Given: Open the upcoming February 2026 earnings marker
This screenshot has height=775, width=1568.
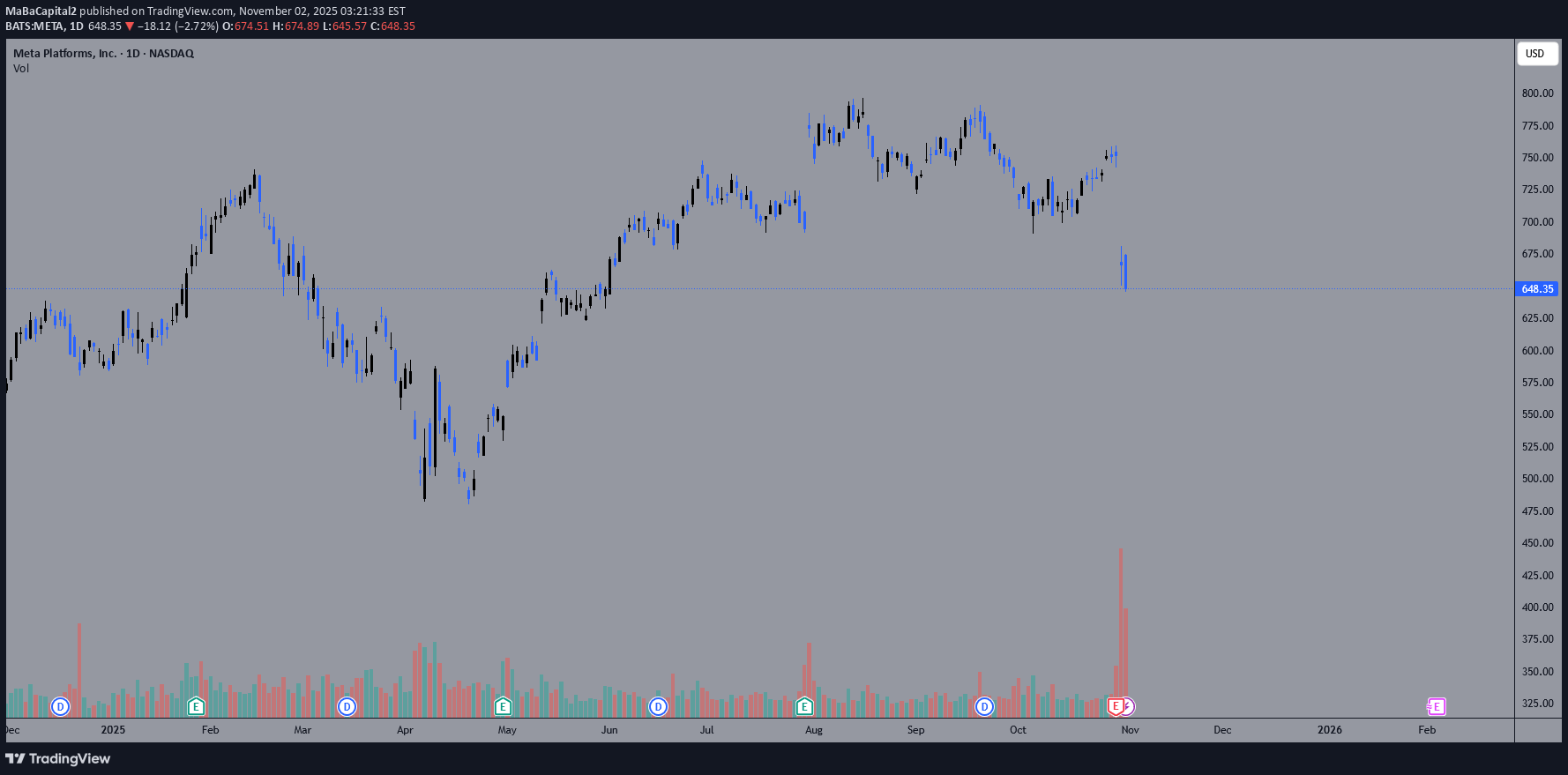Looking at the screenshot, I should click(1437, 706).
